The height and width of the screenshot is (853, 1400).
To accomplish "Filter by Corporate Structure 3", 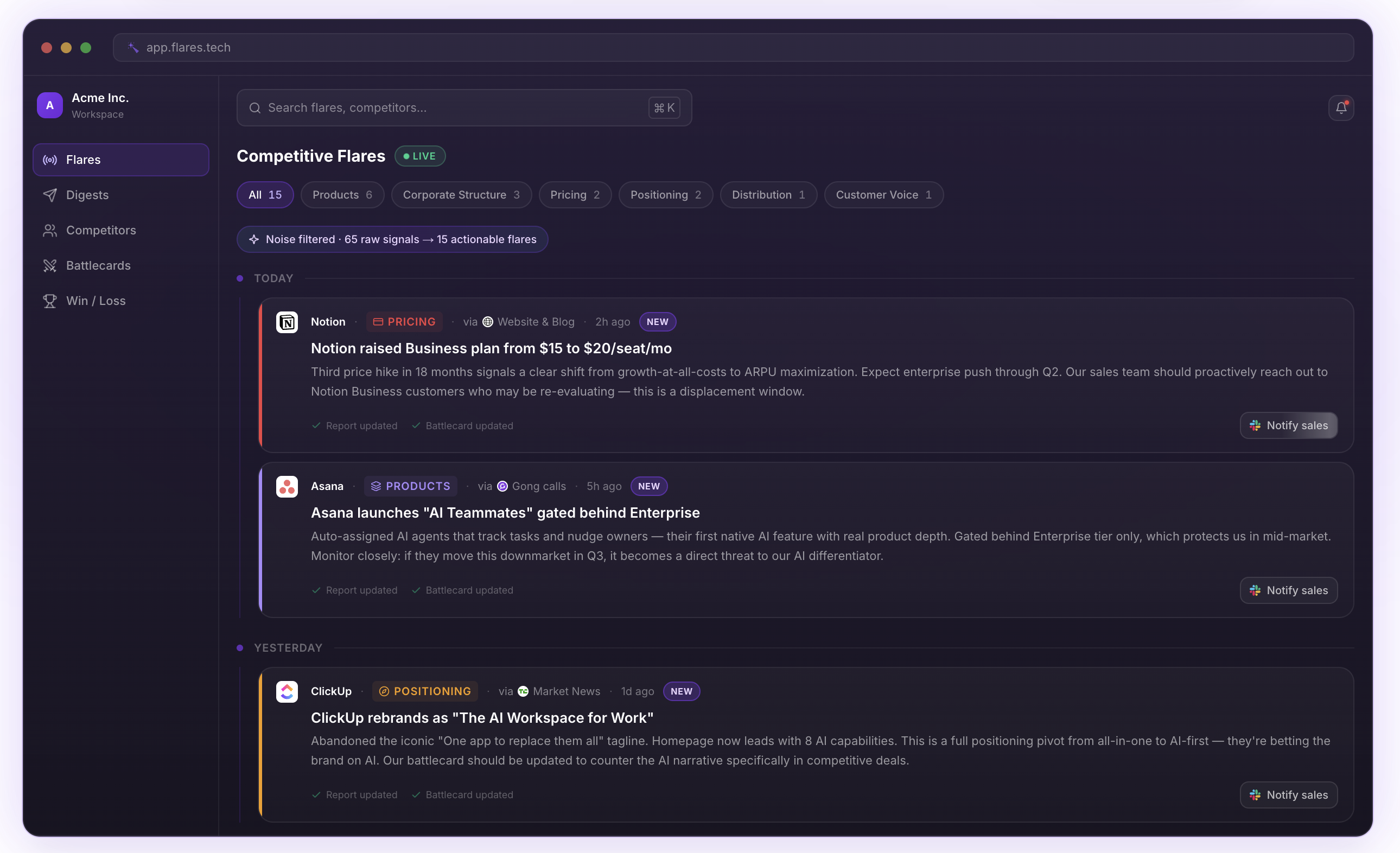I will pyautogui.click(x=461, y=195).
